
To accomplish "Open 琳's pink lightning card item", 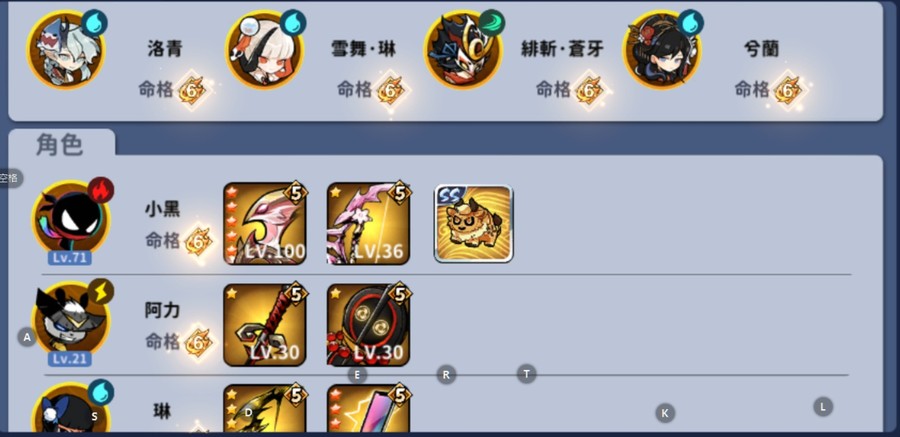I will click(368, 408).
